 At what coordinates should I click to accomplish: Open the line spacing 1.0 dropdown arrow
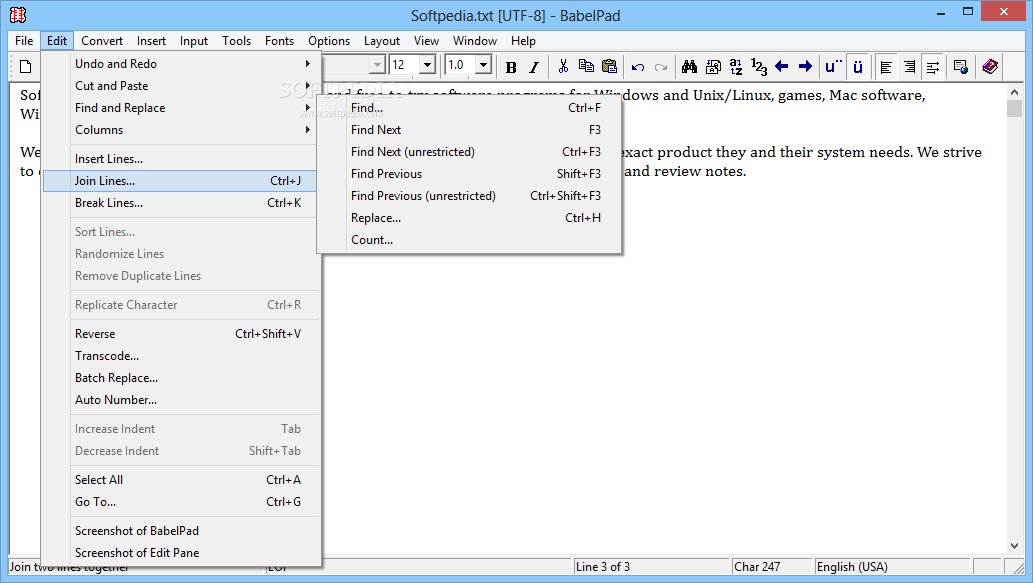click(484, 65)
